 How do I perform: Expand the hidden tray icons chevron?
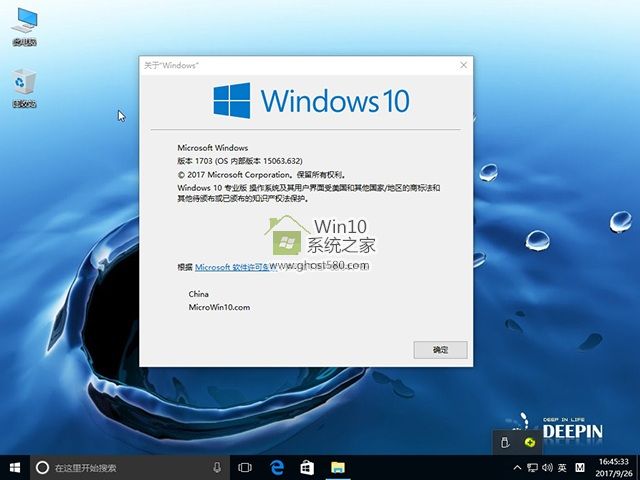coord(517,468)
